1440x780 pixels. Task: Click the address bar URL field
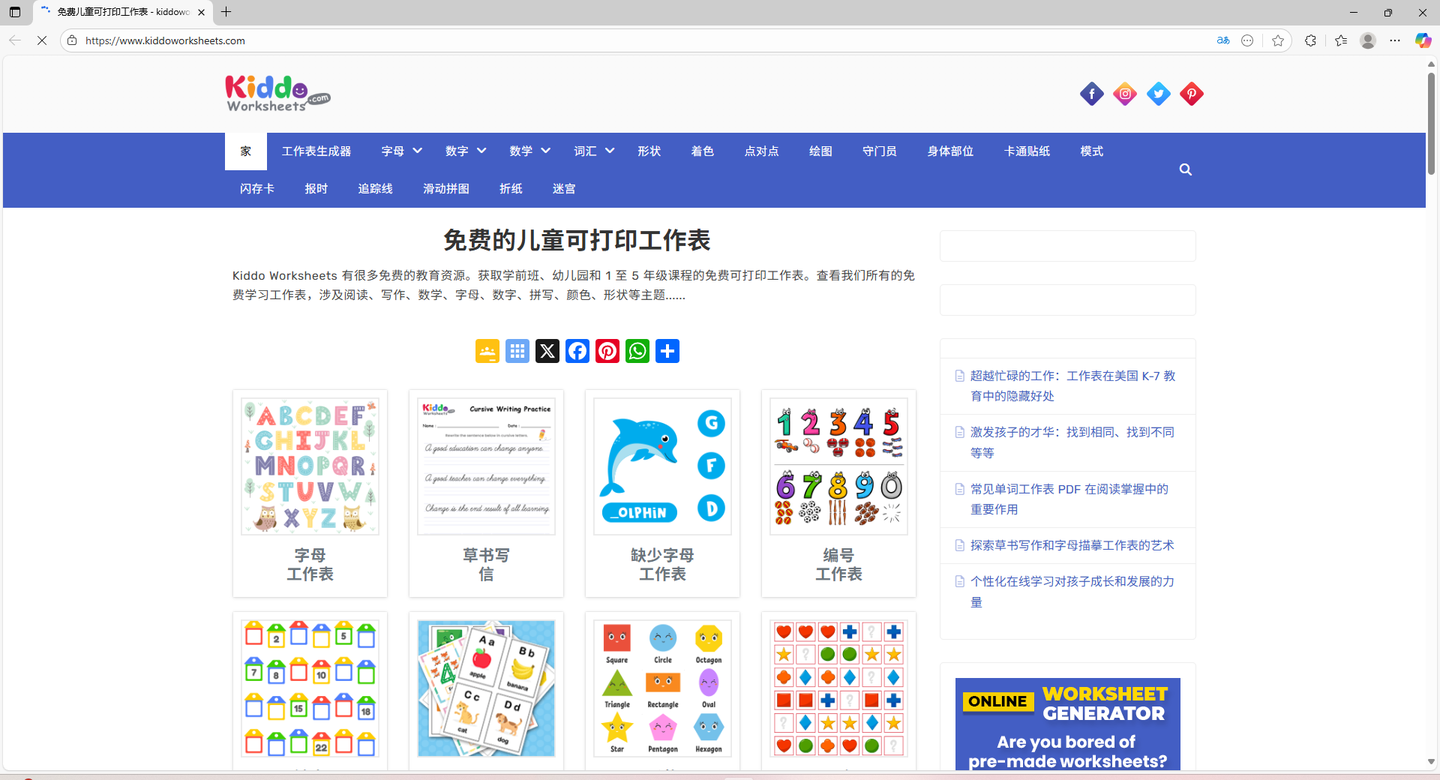pyautogui.click(x=640, y=41)
